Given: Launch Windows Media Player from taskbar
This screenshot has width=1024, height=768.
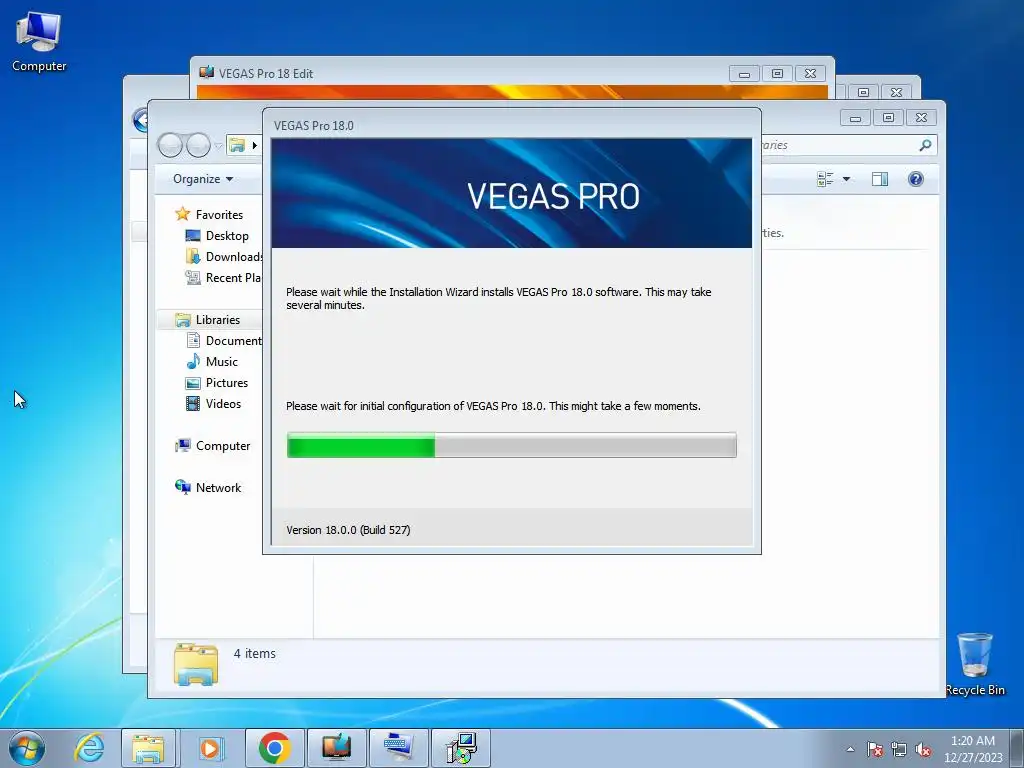Looking at the screenshot, I should point(210,748).
